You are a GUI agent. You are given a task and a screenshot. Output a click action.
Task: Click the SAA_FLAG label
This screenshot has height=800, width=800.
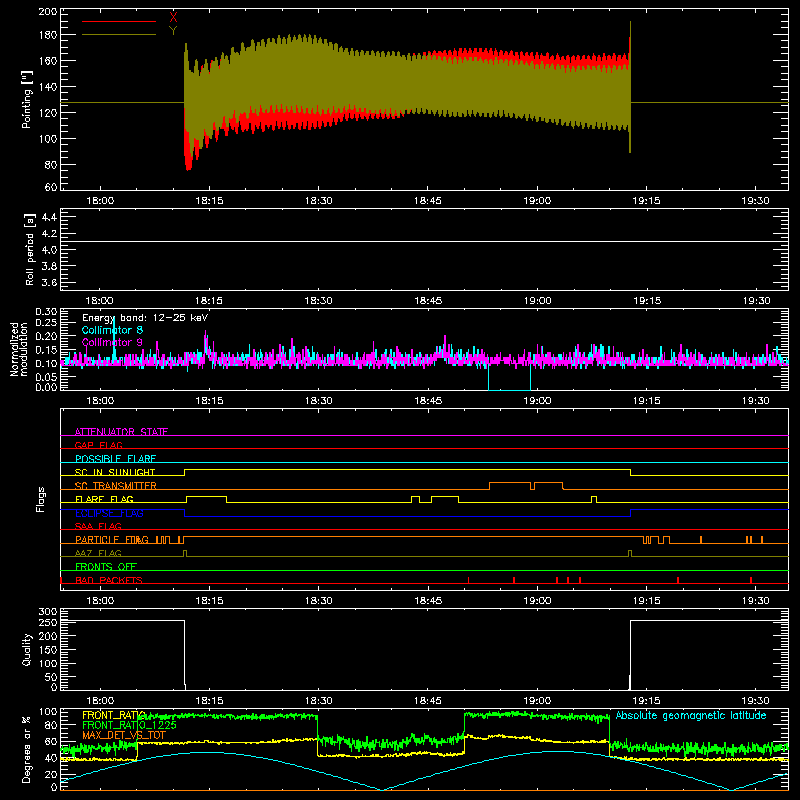click(98, 526)
